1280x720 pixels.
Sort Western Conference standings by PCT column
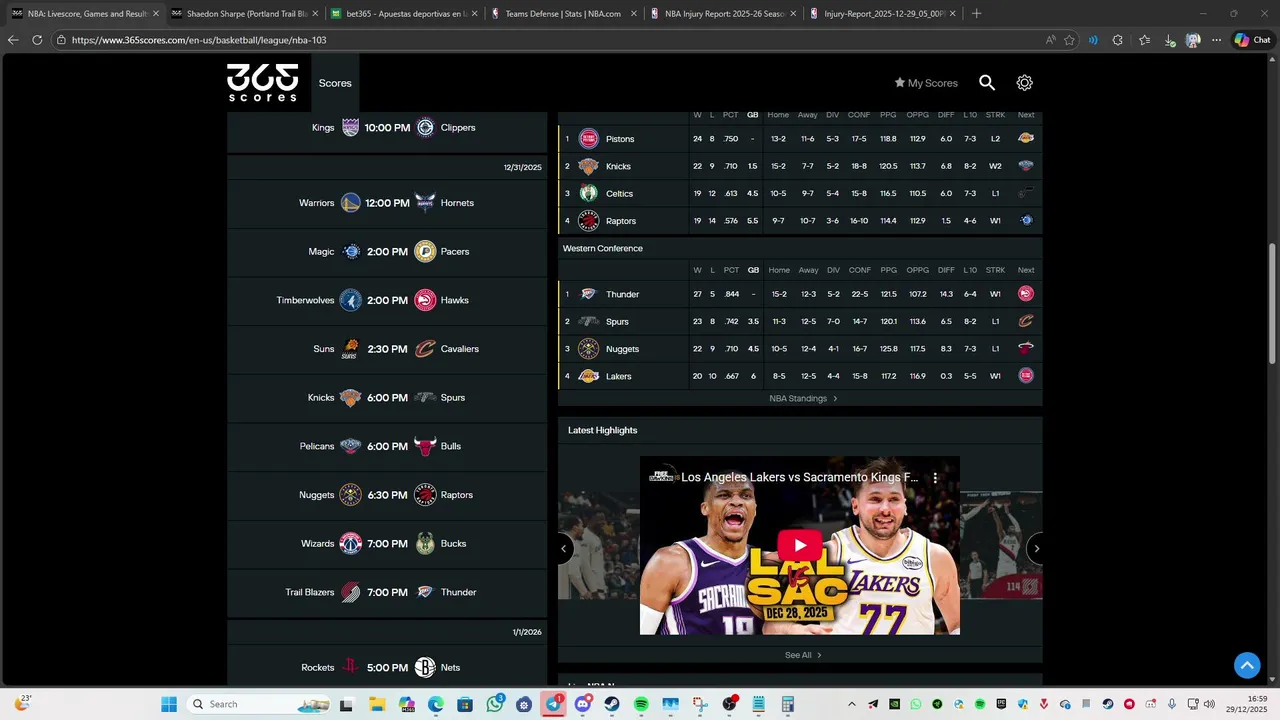point(731,270)
